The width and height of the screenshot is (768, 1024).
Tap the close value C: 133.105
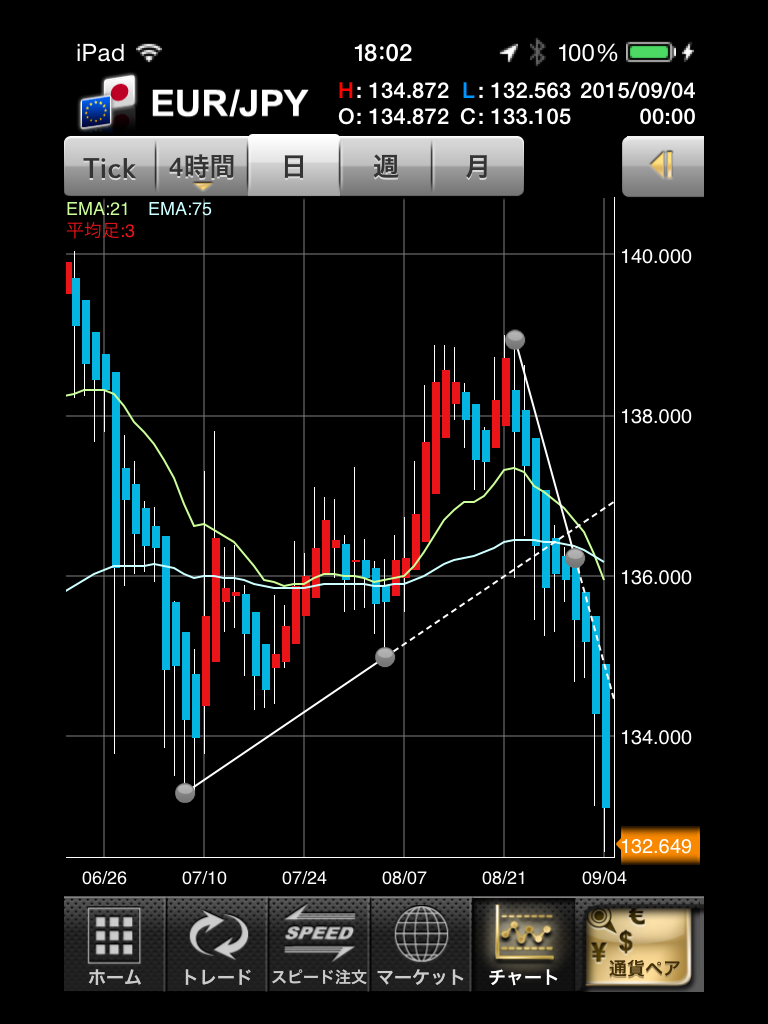pos(515,117)
